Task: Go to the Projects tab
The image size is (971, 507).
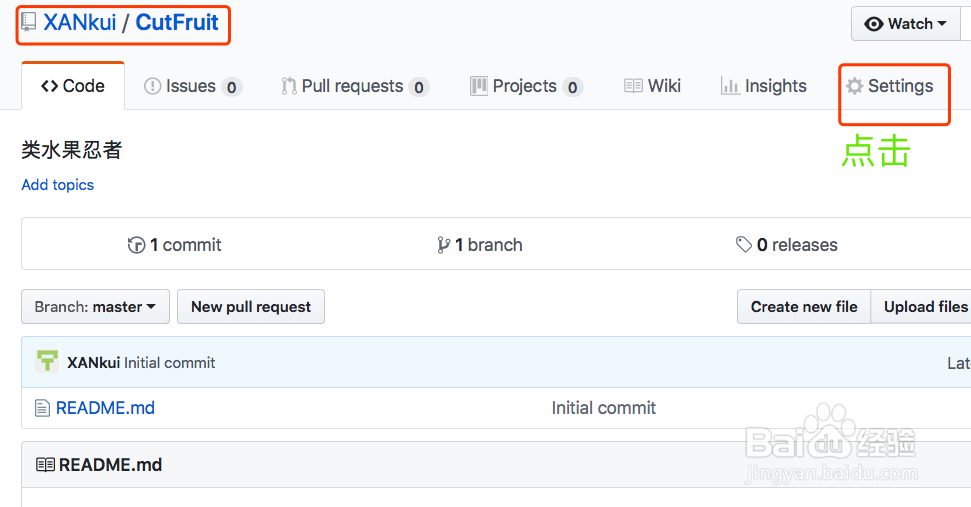Action: pyautogui.click(x=525, y=86)
